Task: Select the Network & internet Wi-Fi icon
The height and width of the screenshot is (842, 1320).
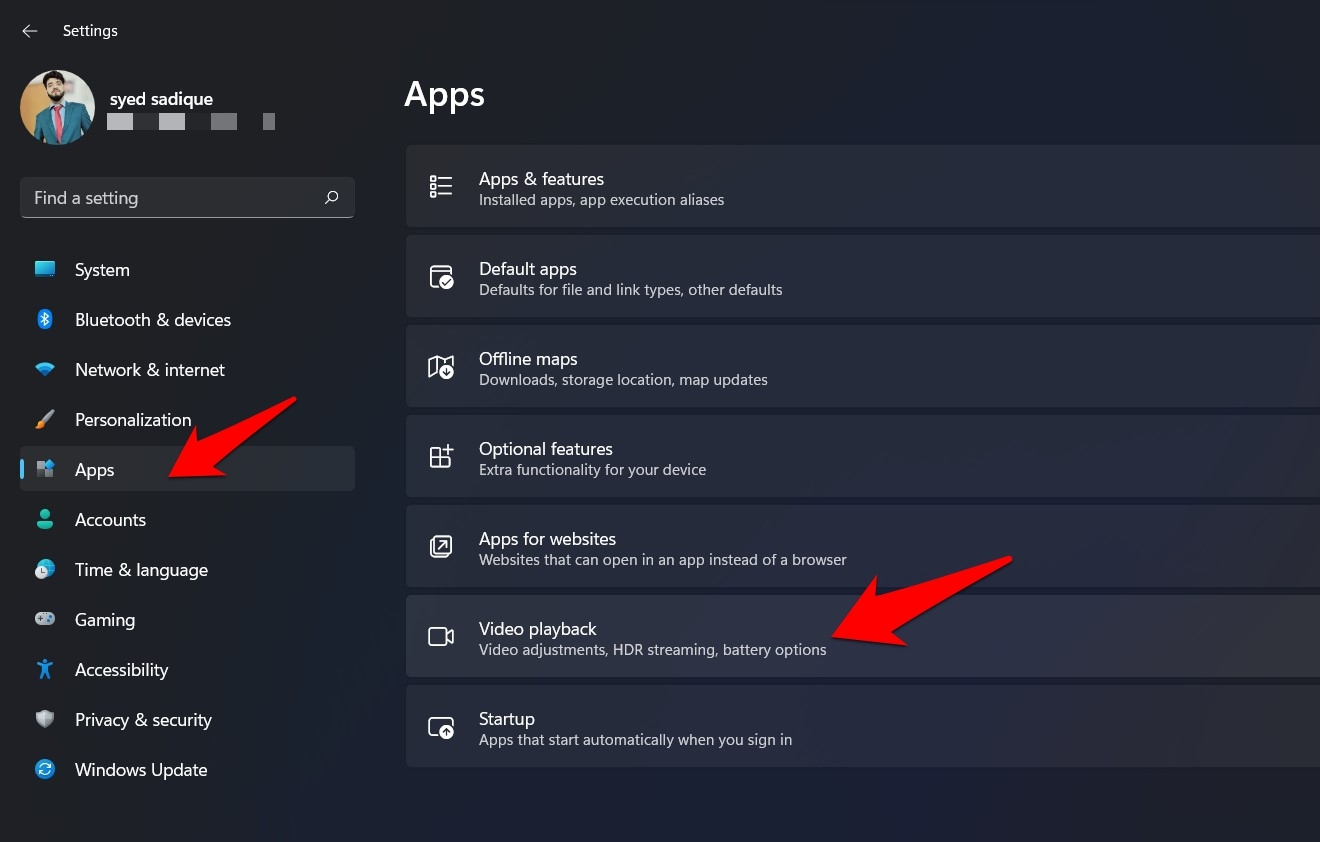Action: [45, 370]
